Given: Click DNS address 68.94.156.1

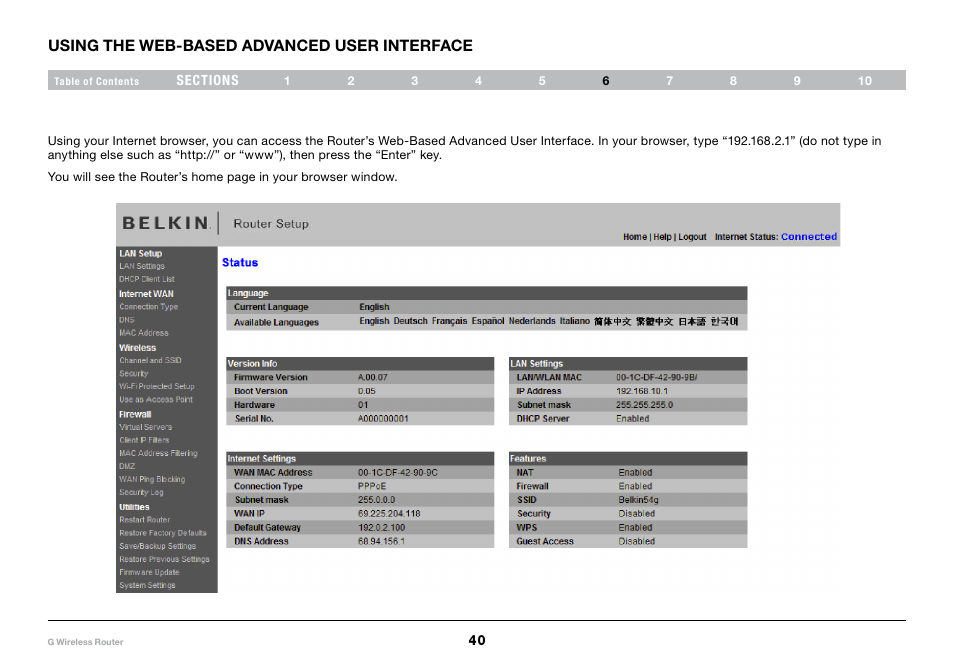Looking at the screenshot, I should pyautogui.click(x=381, y=541).
